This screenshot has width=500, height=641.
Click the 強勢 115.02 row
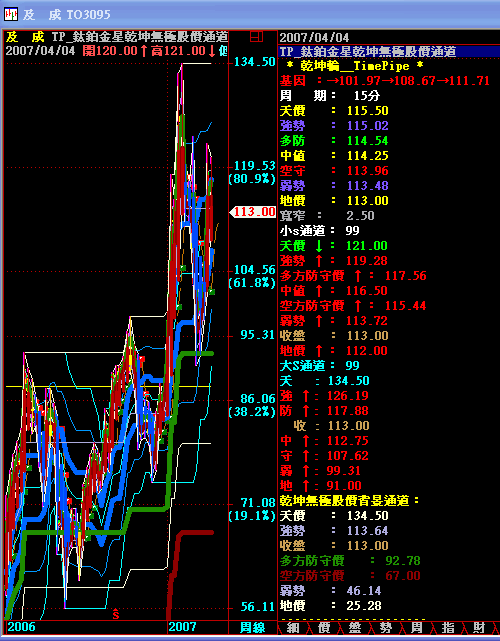click(x=334, y=126)
